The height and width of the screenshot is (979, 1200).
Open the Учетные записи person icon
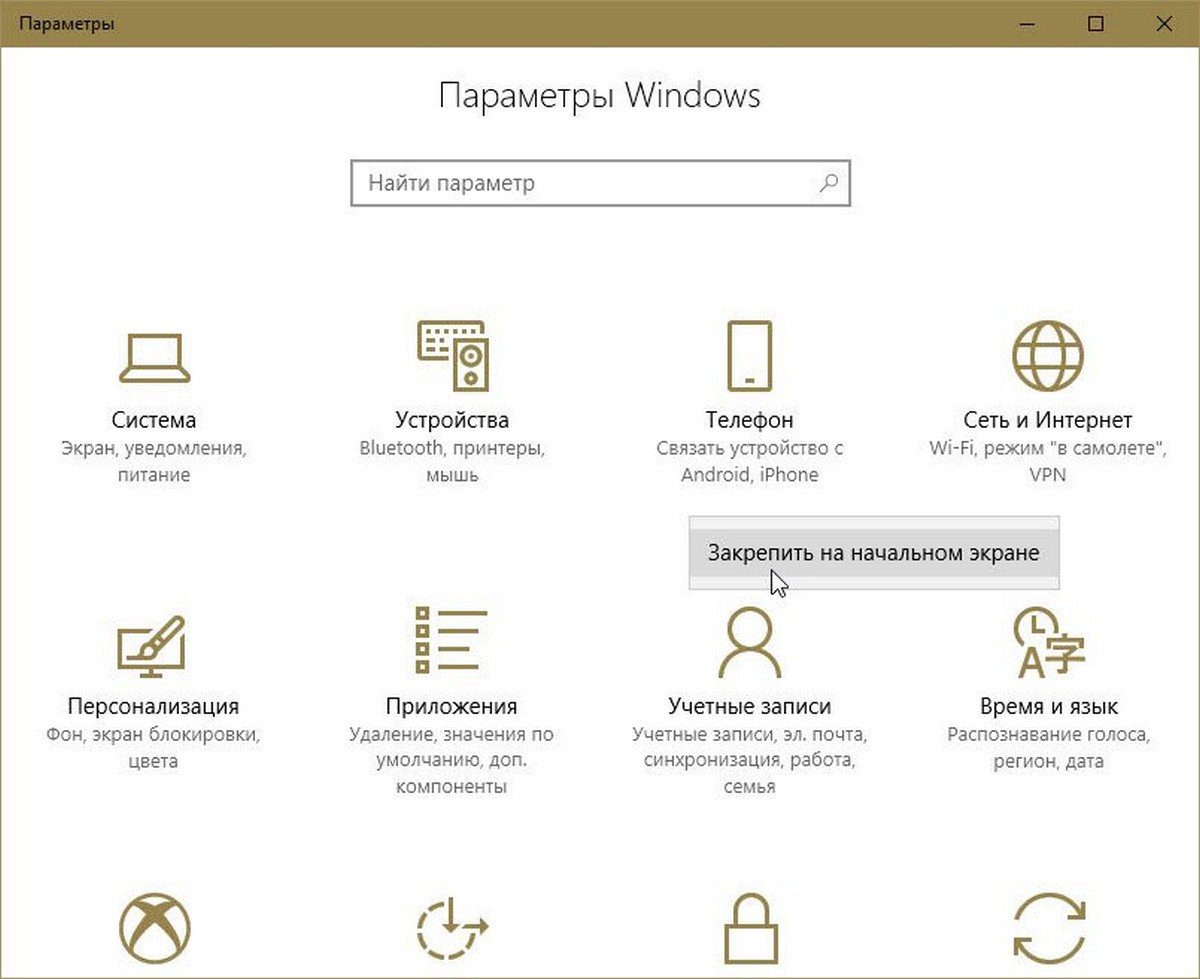(749, 641)
